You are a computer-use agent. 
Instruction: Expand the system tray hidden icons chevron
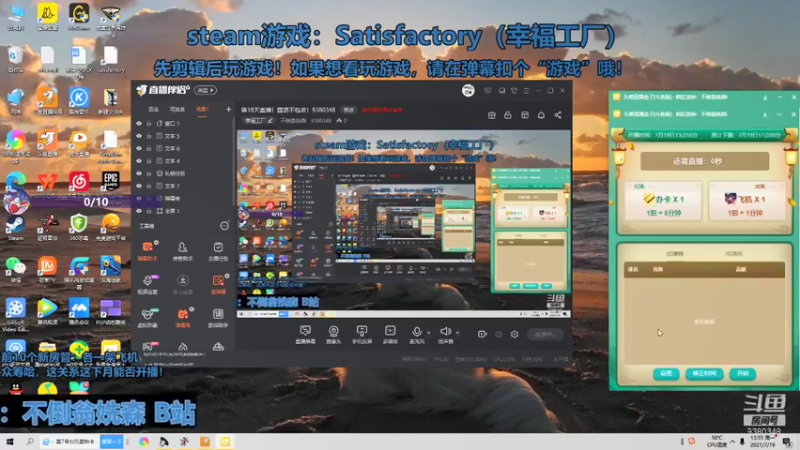click(733, 441)
